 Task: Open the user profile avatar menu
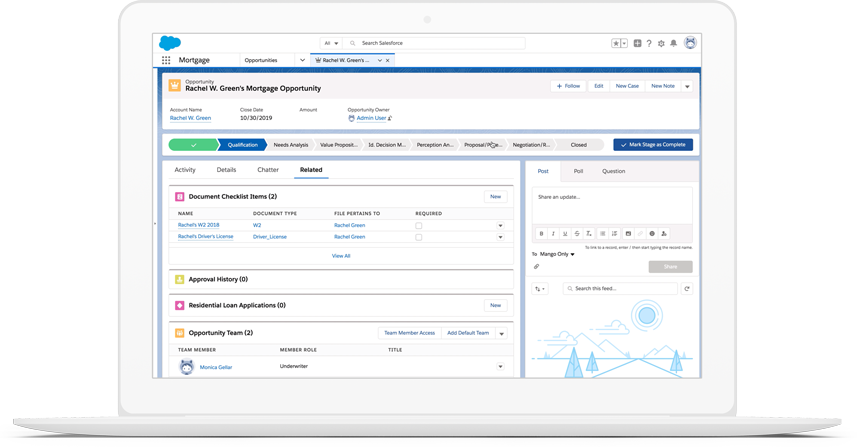point(690,43)
